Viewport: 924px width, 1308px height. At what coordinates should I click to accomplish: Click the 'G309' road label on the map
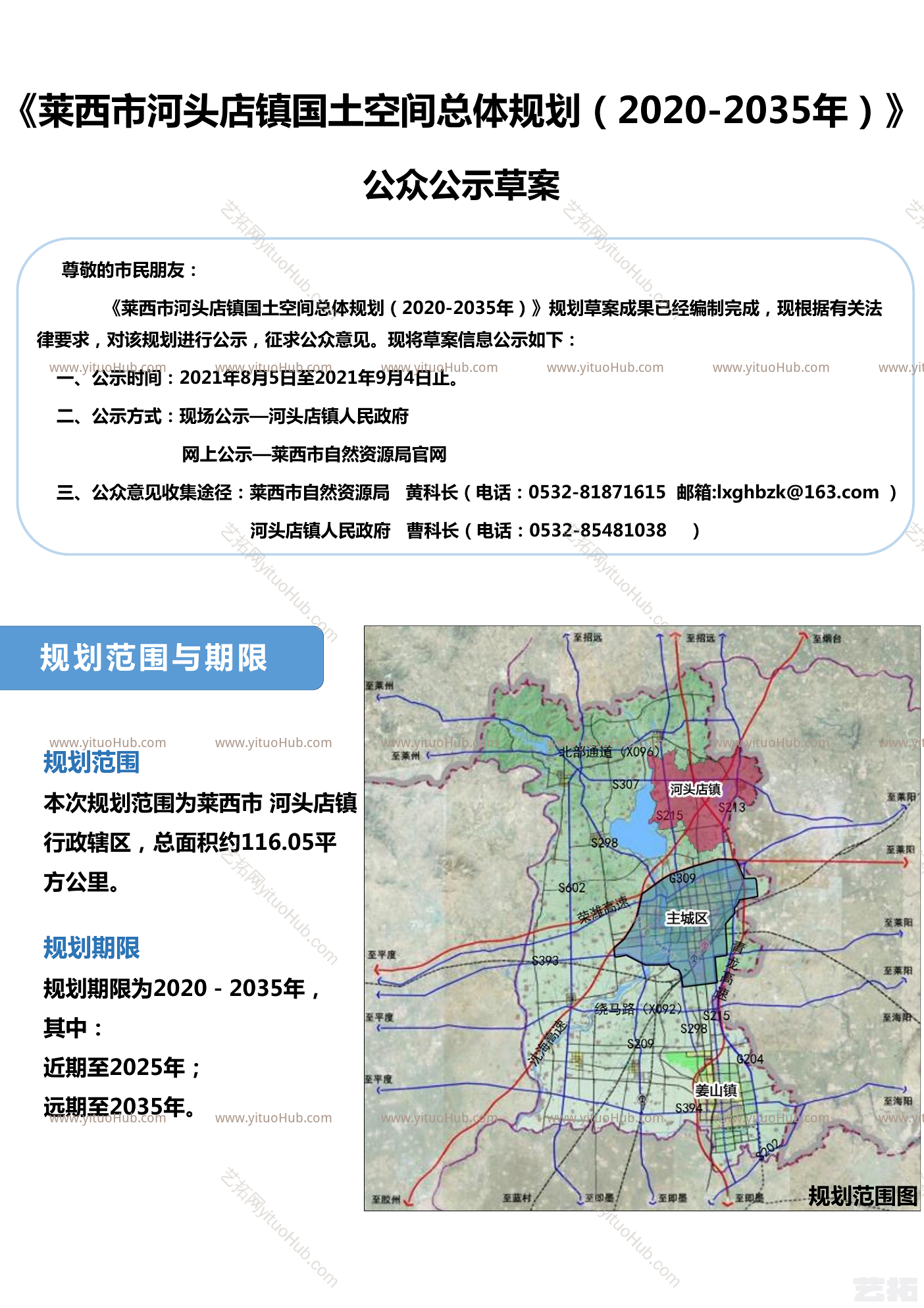[x=682, y=878]
